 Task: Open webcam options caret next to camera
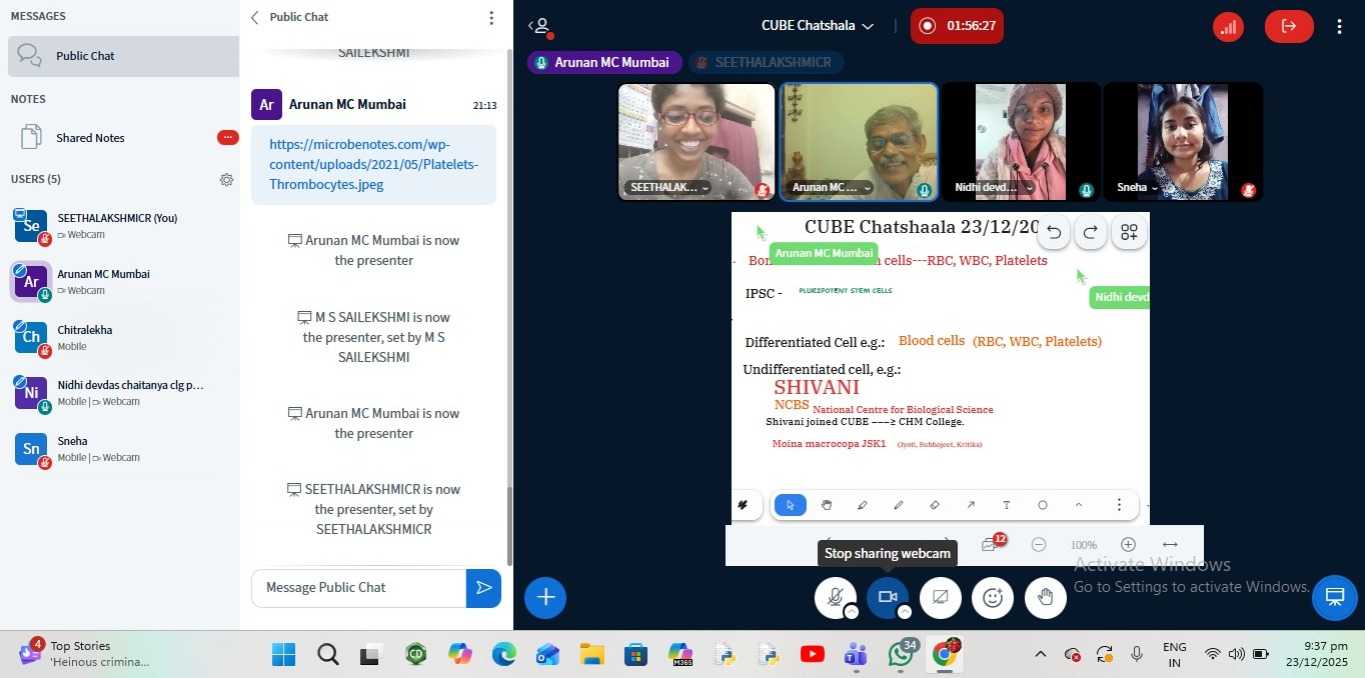(x=904, y=612)
